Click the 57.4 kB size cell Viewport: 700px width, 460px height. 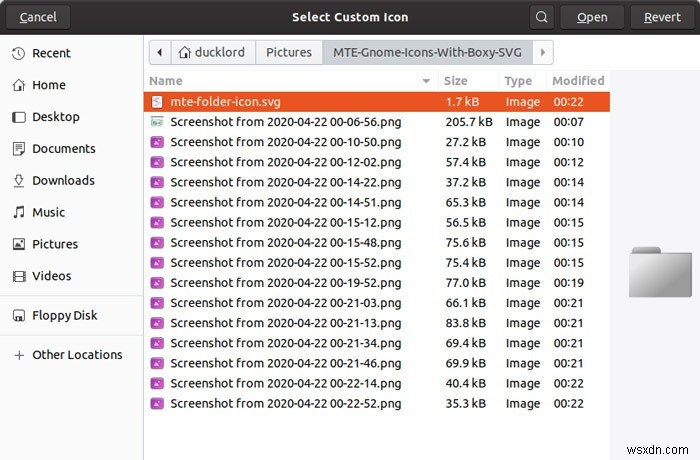coord(466,162)
